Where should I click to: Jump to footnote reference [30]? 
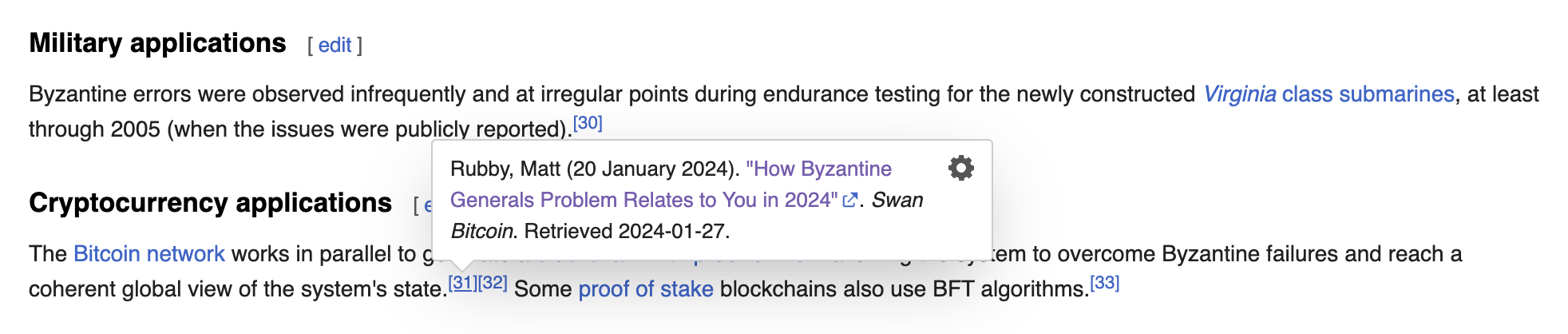tap(588, 123)
